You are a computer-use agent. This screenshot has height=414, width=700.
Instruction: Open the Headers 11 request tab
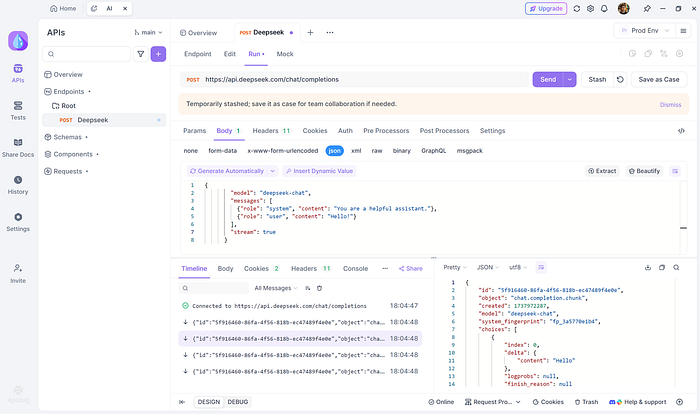[x=271, y=131]
